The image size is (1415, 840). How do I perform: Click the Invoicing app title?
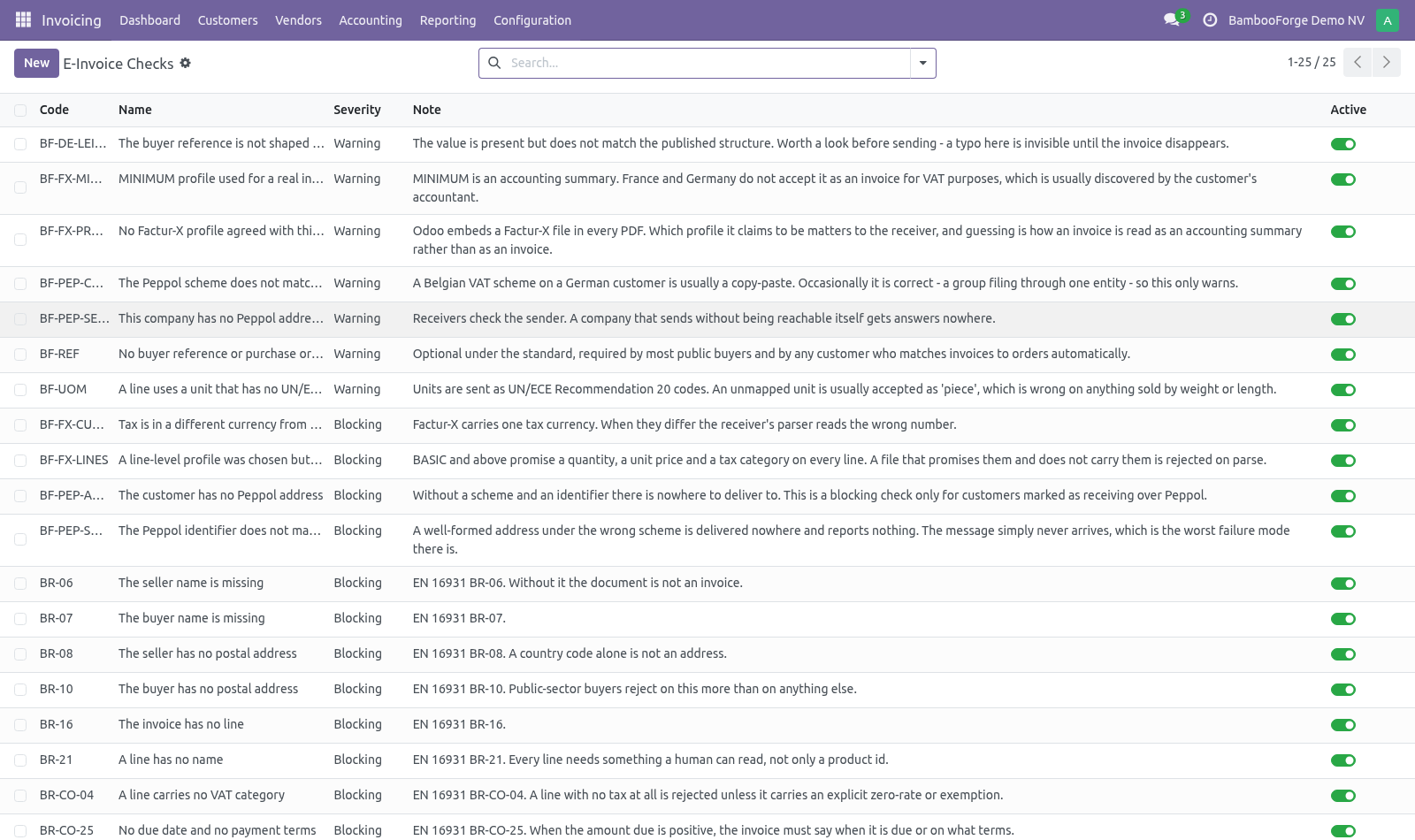tap(72, 19)
